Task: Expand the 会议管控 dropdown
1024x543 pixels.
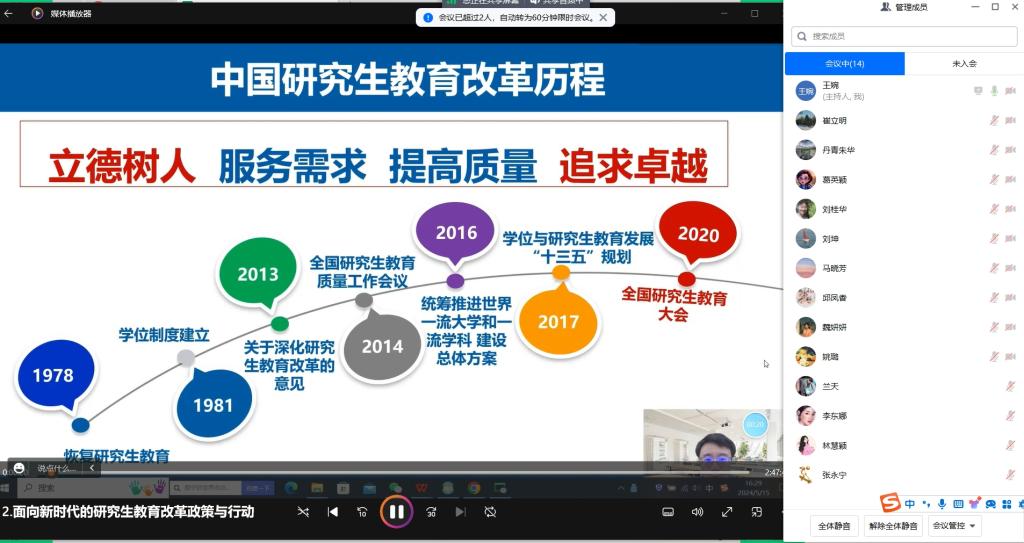Action: click(x=955, y=525)
